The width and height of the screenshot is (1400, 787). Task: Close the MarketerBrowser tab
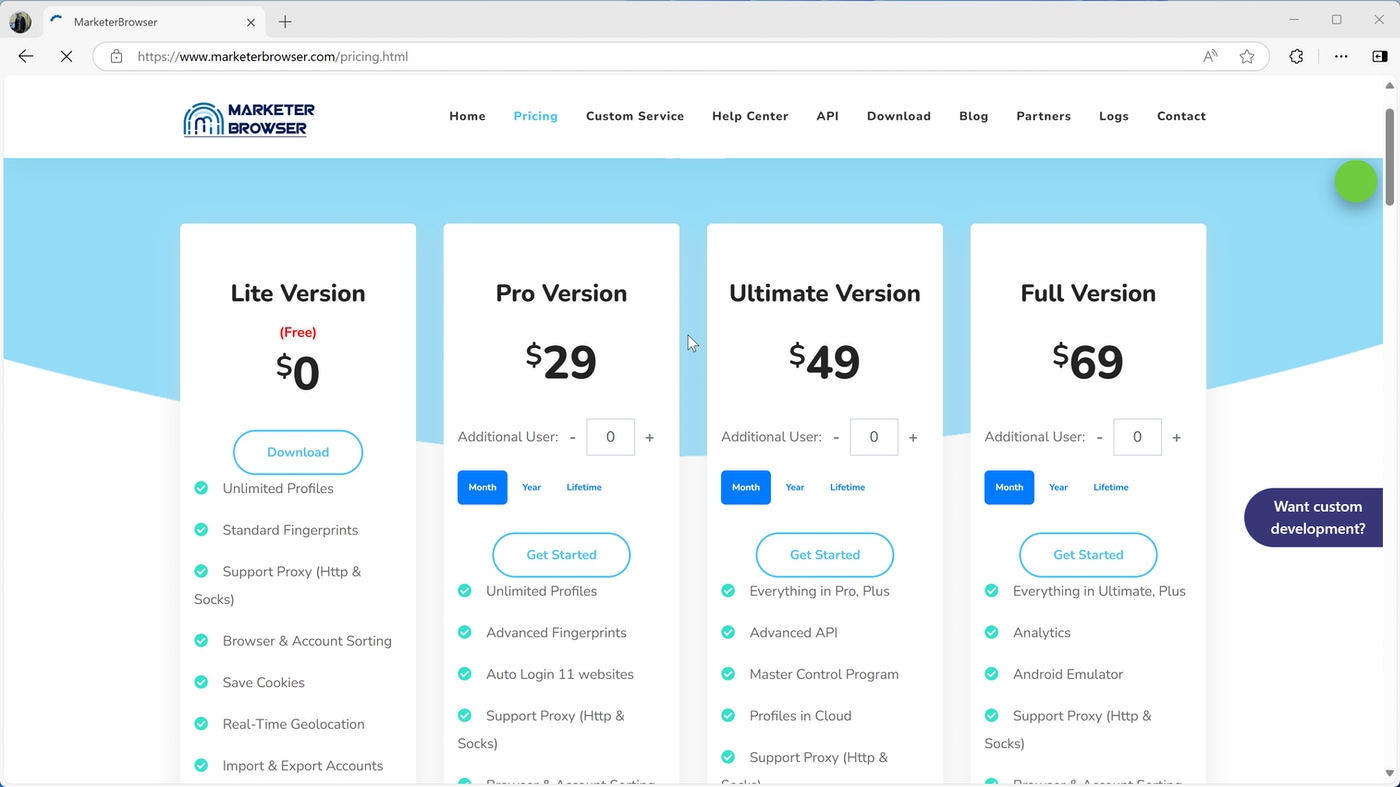point(251,22)
